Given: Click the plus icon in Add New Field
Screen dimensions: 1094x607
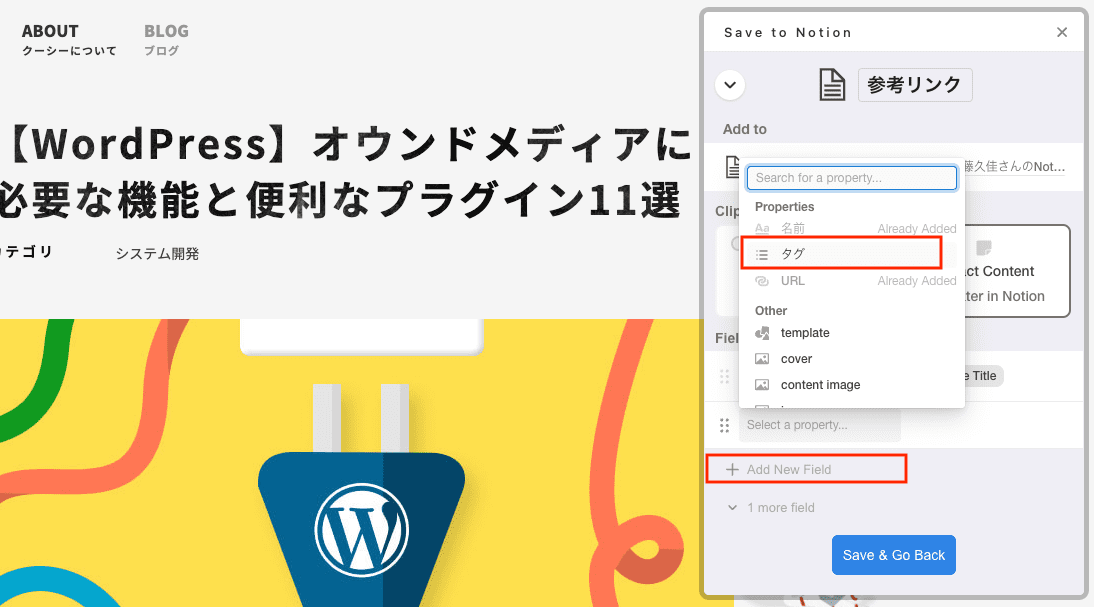Looking at the screenshot, I should coord(732,470).
